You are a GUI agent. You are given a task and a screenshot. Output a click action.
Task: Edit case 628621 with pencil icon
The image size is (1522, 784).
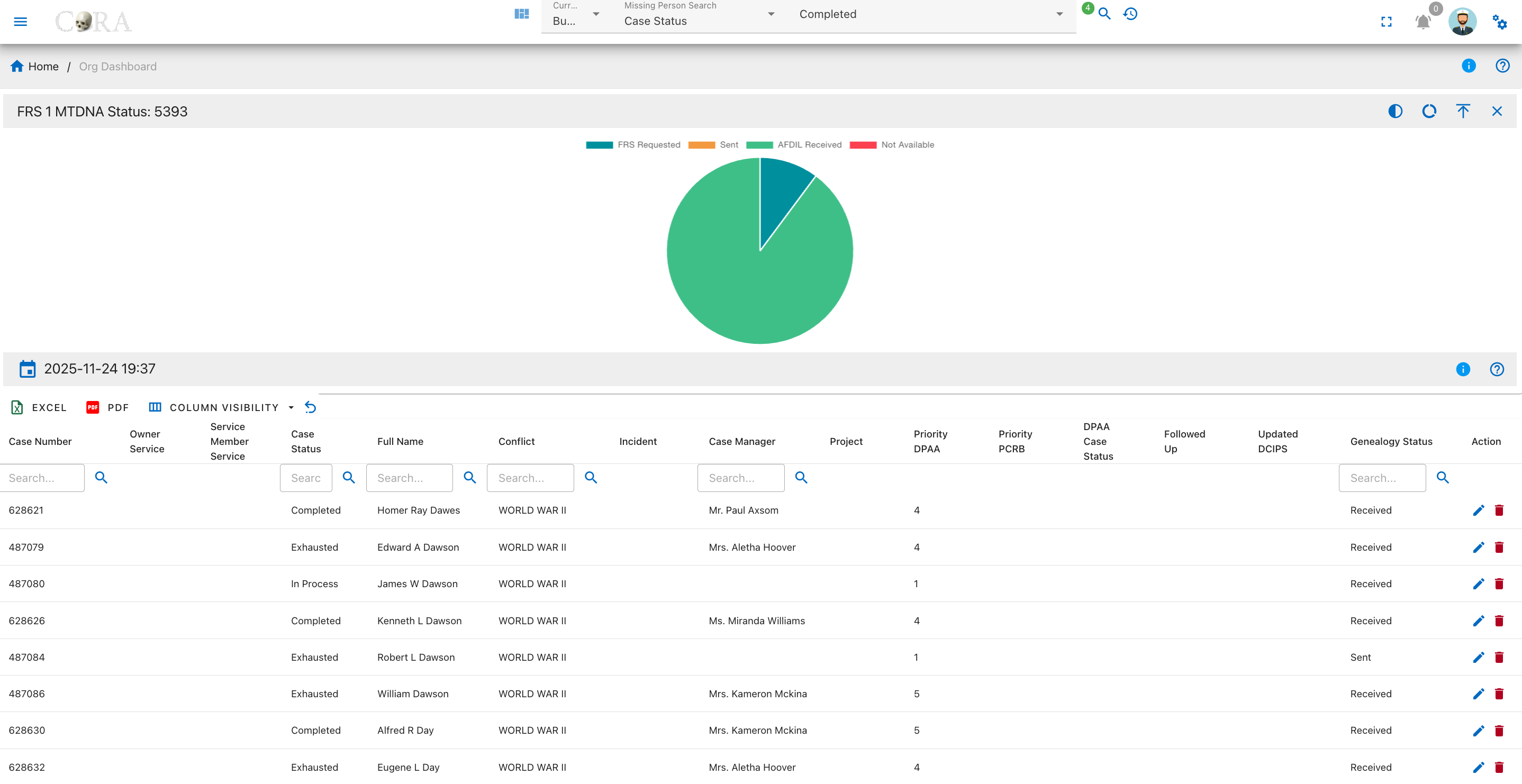click(1478, 510)
